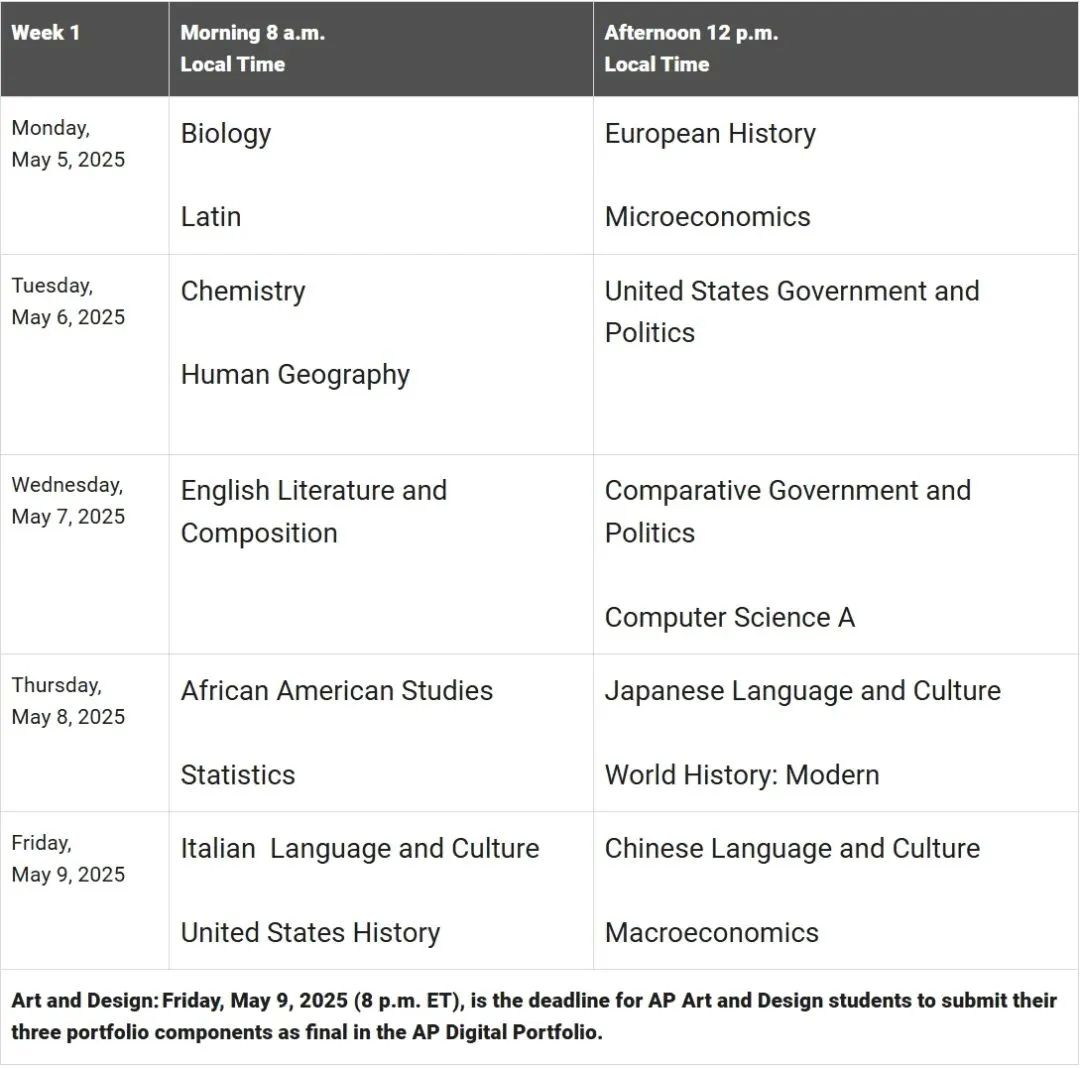This screenshot has width=1080, height=1068.
Task: Select the Microeconomics exam entry
Action: tap(707, 217)
